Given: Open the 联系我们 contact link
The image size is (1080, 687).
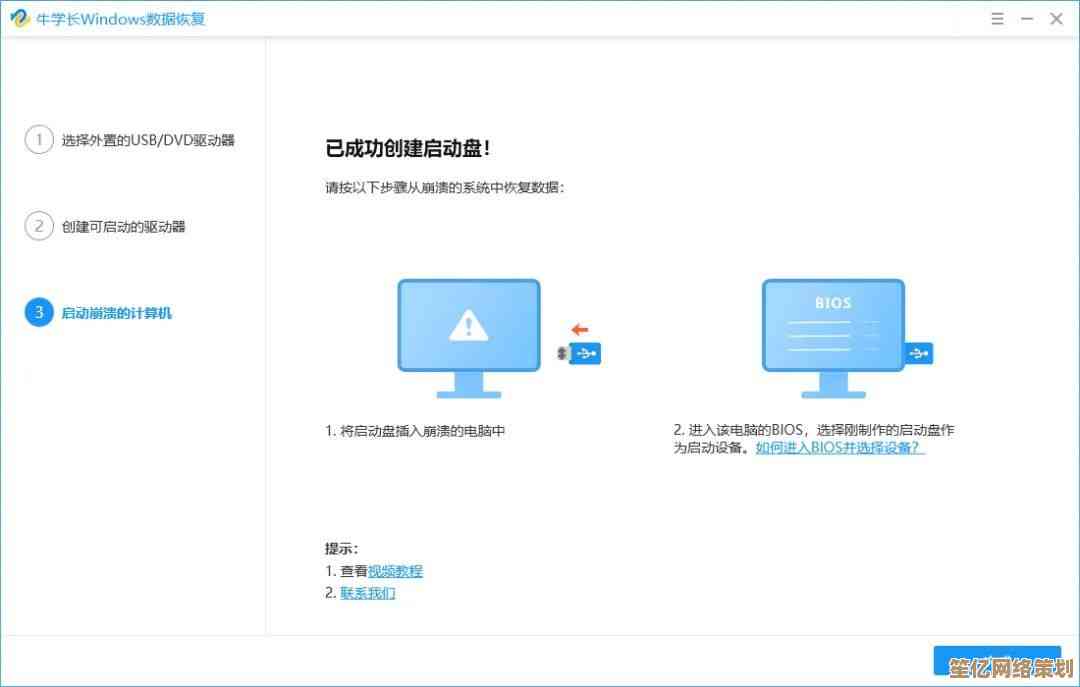Looking at the screenshot, I should coord(368,593).
